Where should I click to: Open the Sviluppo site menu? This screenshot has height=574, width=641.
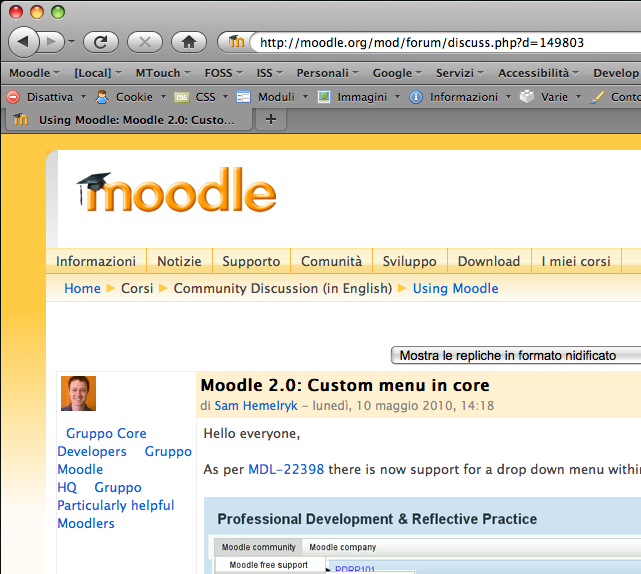[410, 261]
